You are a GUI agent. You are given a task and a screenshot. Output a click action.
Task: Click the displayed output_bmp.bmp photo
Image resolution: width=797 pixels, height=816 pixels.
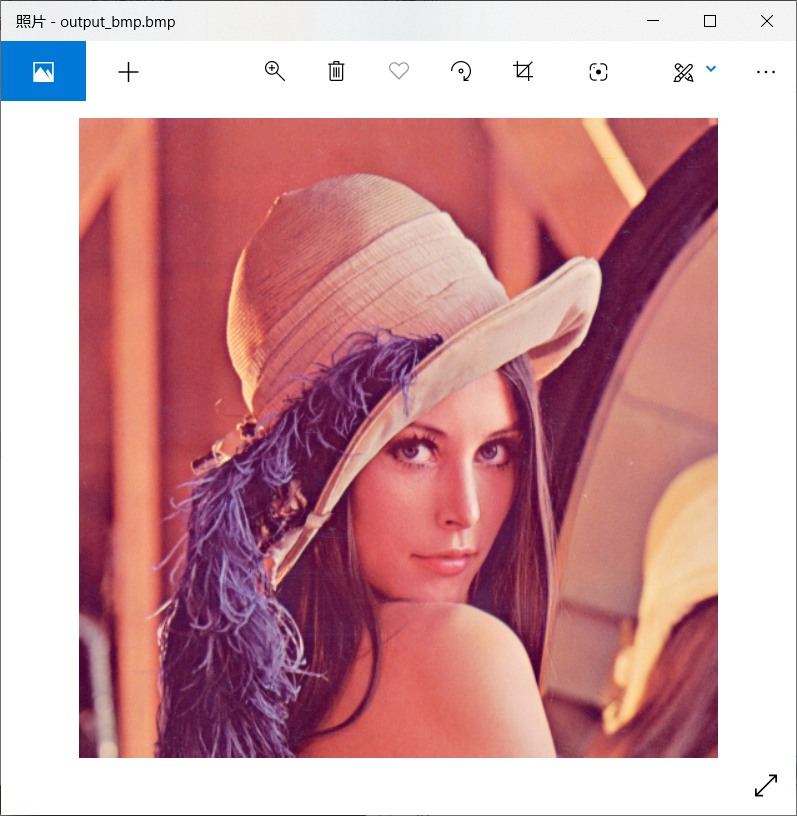(398, 438)
